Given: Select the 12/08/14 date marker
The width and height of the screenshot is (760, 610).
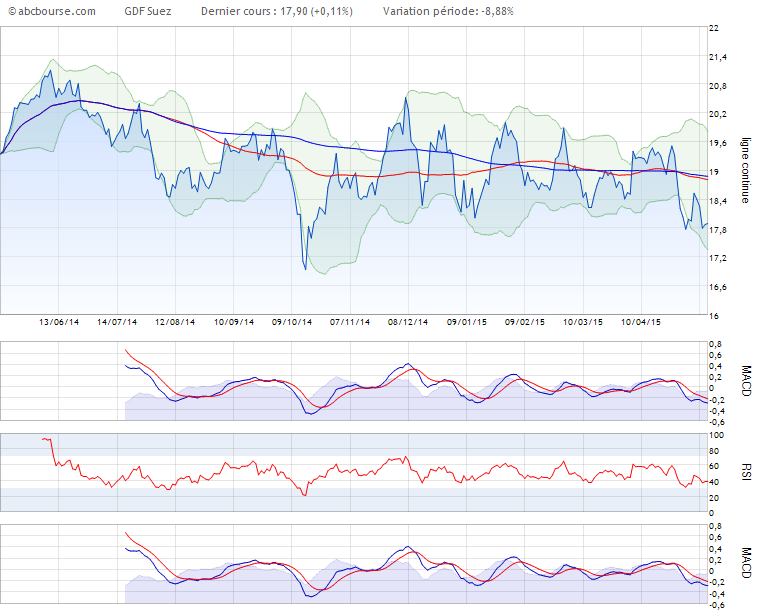Looking at the screenshot, I should 175,323.
